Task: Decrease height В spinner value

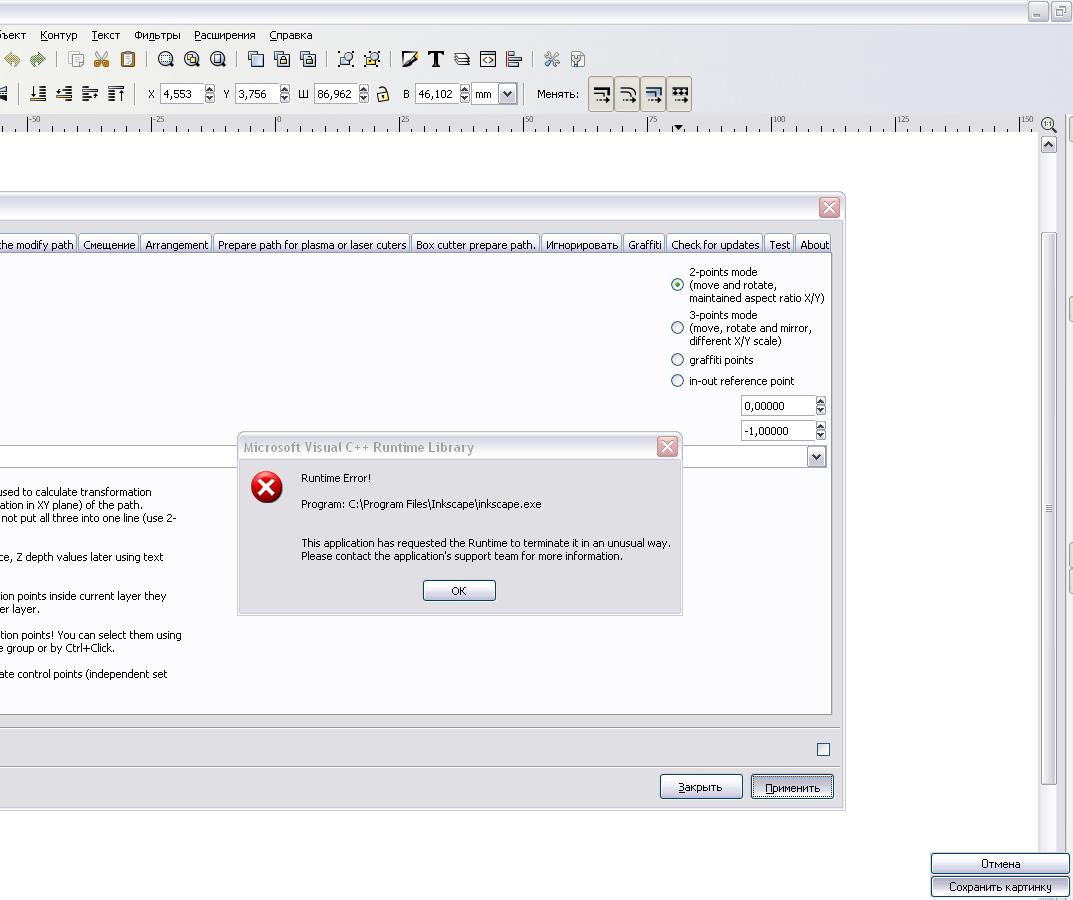Action: point(465,99)
